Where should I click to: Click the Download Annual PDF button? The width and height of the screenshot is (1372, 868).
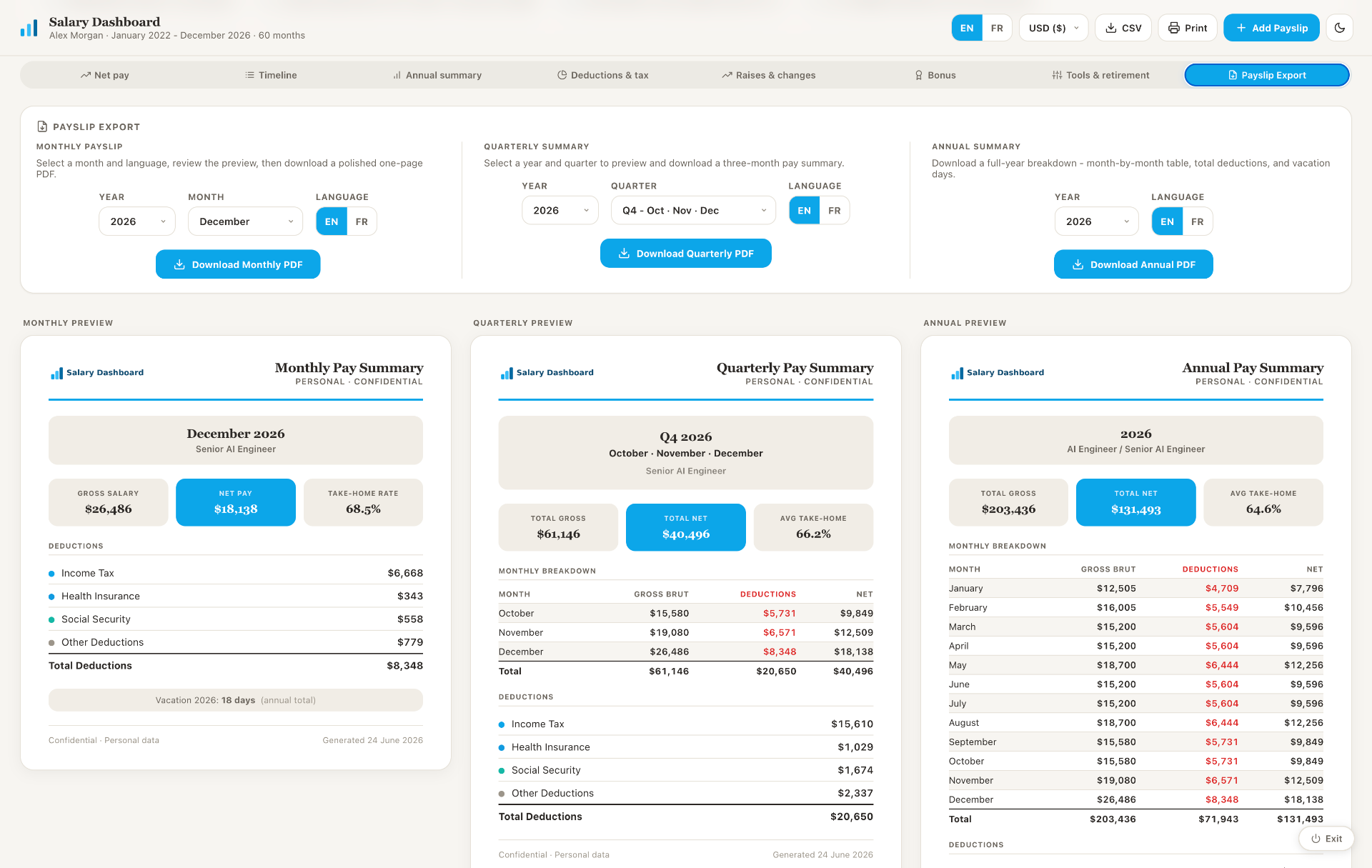tap(1133, 264)
